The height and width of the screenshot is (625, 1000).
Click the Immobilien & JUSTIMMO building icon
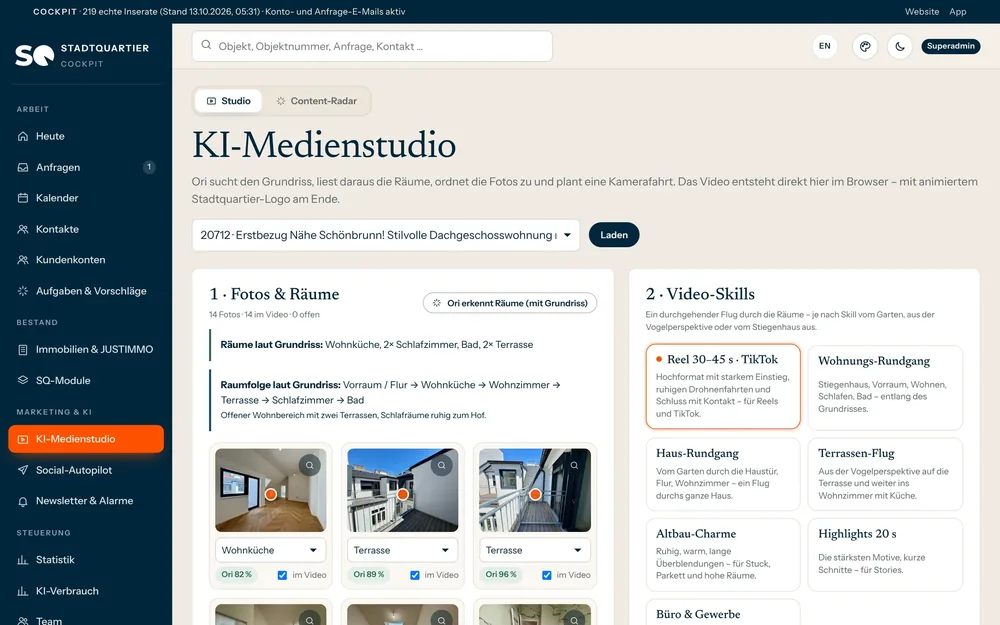[23, 349]
